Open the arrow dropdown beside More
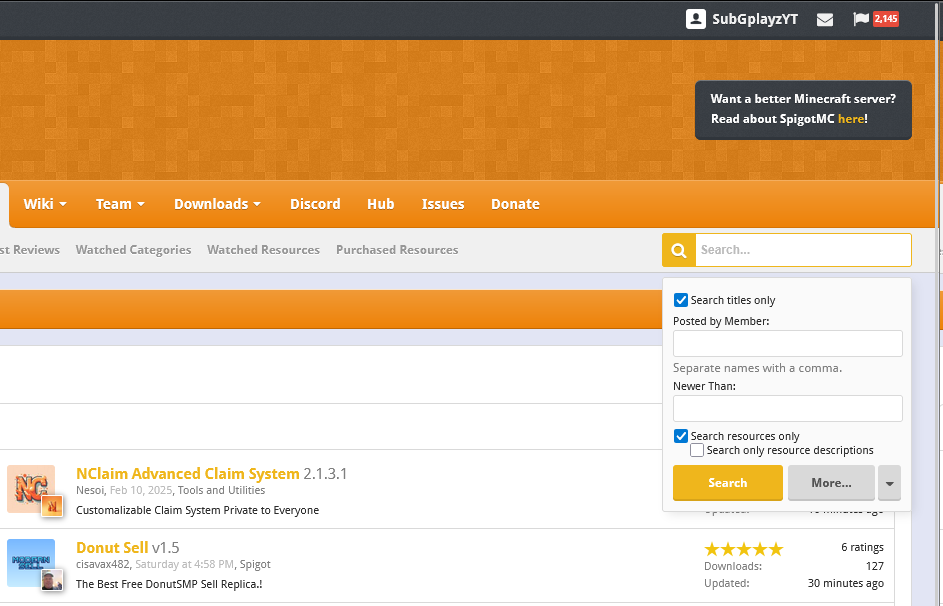The image size is (943, 606). click(889, 483)
